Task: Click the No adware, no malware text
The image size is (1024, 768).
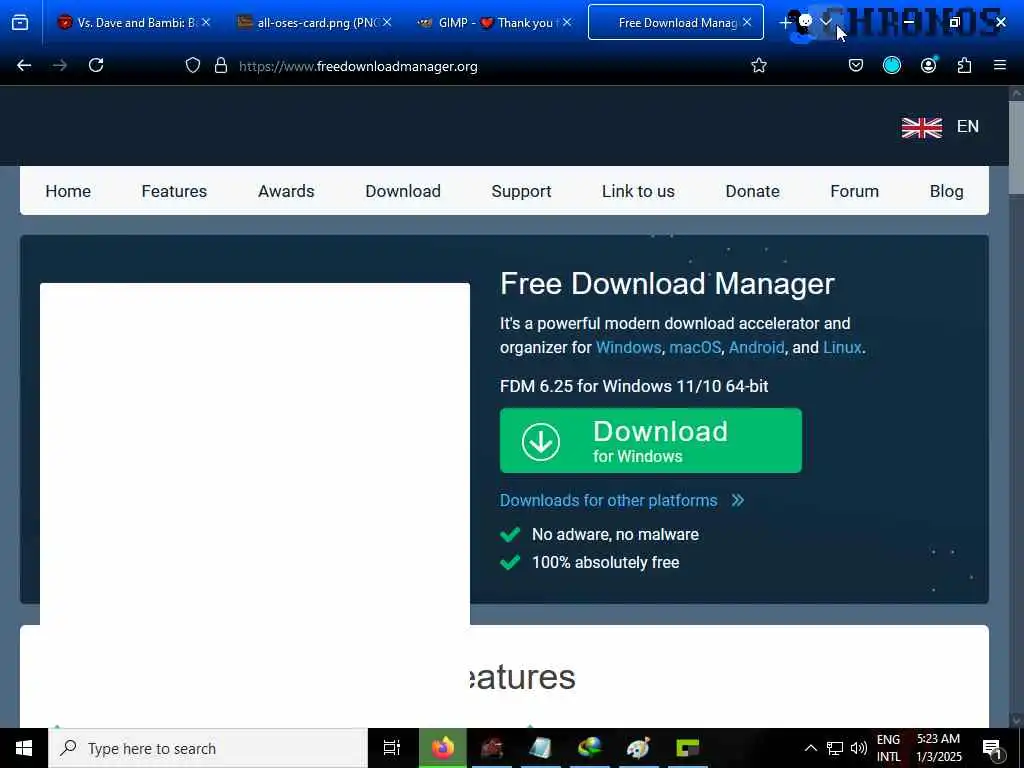Action: pyautogui.click(x=615, y=534)
